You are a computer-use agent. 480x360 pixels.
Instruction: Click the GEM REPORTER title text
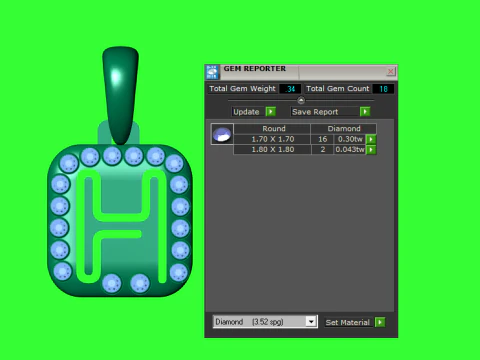(x=255, y=69)
